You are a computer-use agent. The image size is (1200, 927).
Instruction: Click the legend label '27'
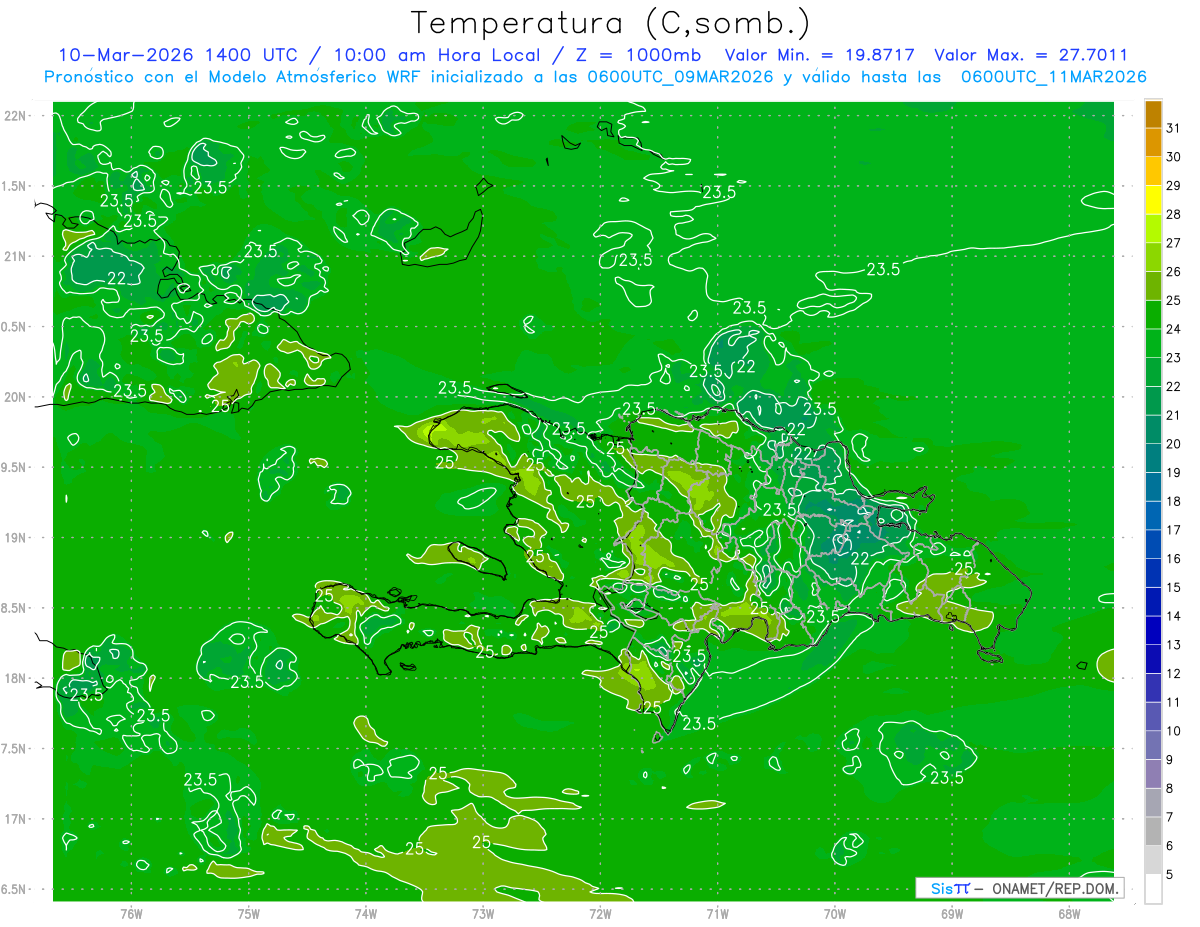pyautogui.click(x=1174, y=243)
